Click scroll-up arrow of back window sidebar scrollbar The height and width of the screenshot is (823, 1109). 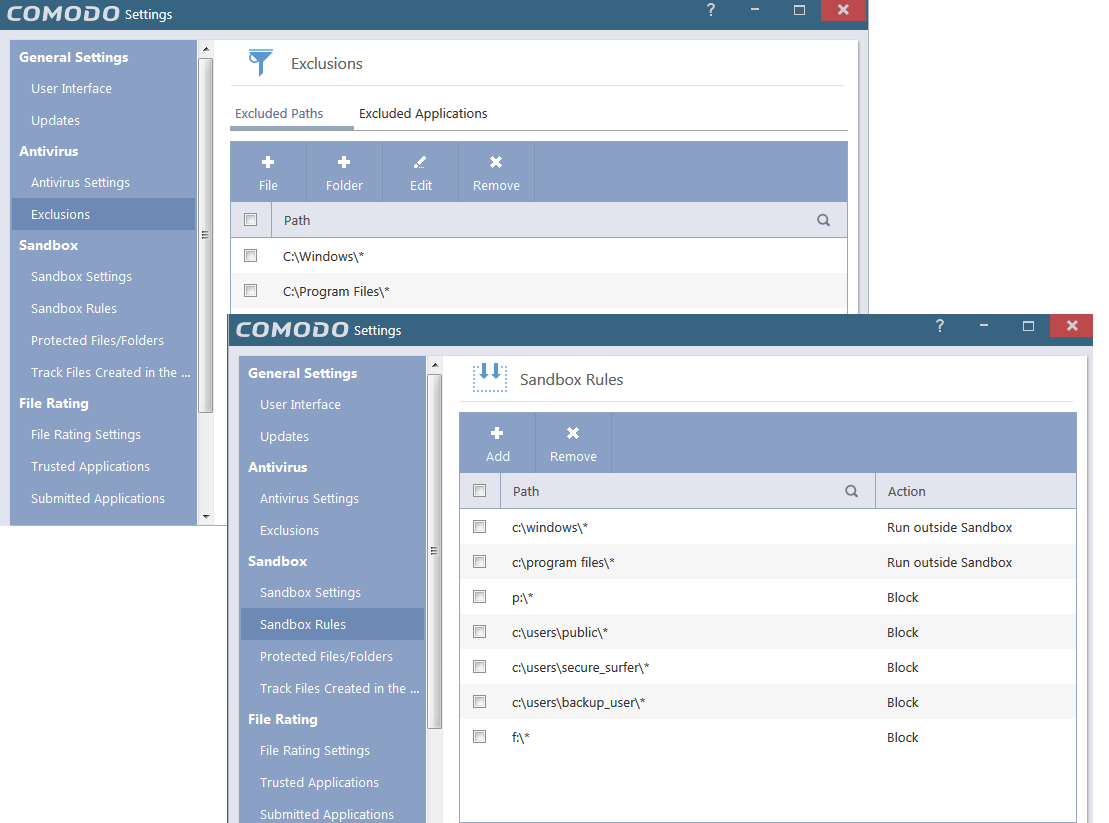(206, 49)
